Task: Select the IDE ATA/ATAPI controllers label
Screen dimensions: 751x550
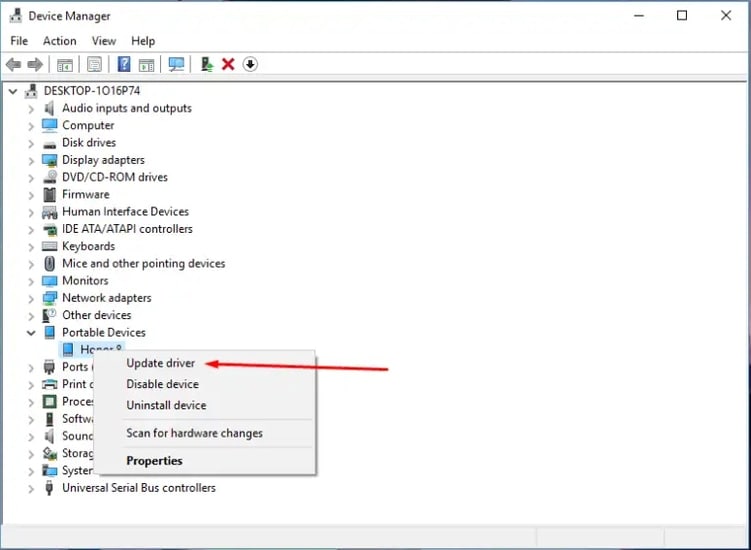Action: coord(127,229)
